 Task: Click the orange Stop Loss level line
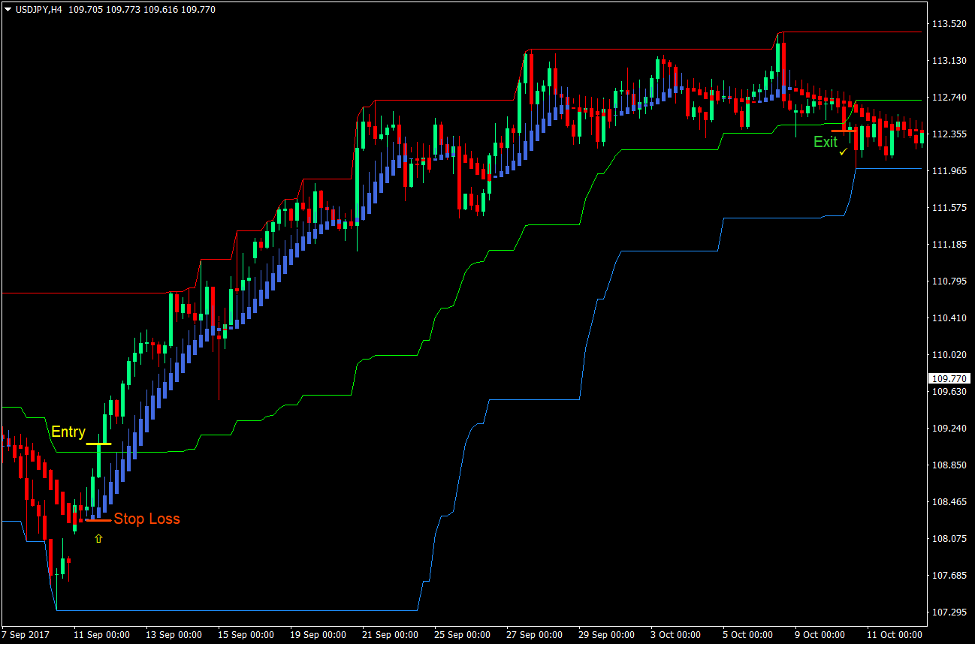98,520
